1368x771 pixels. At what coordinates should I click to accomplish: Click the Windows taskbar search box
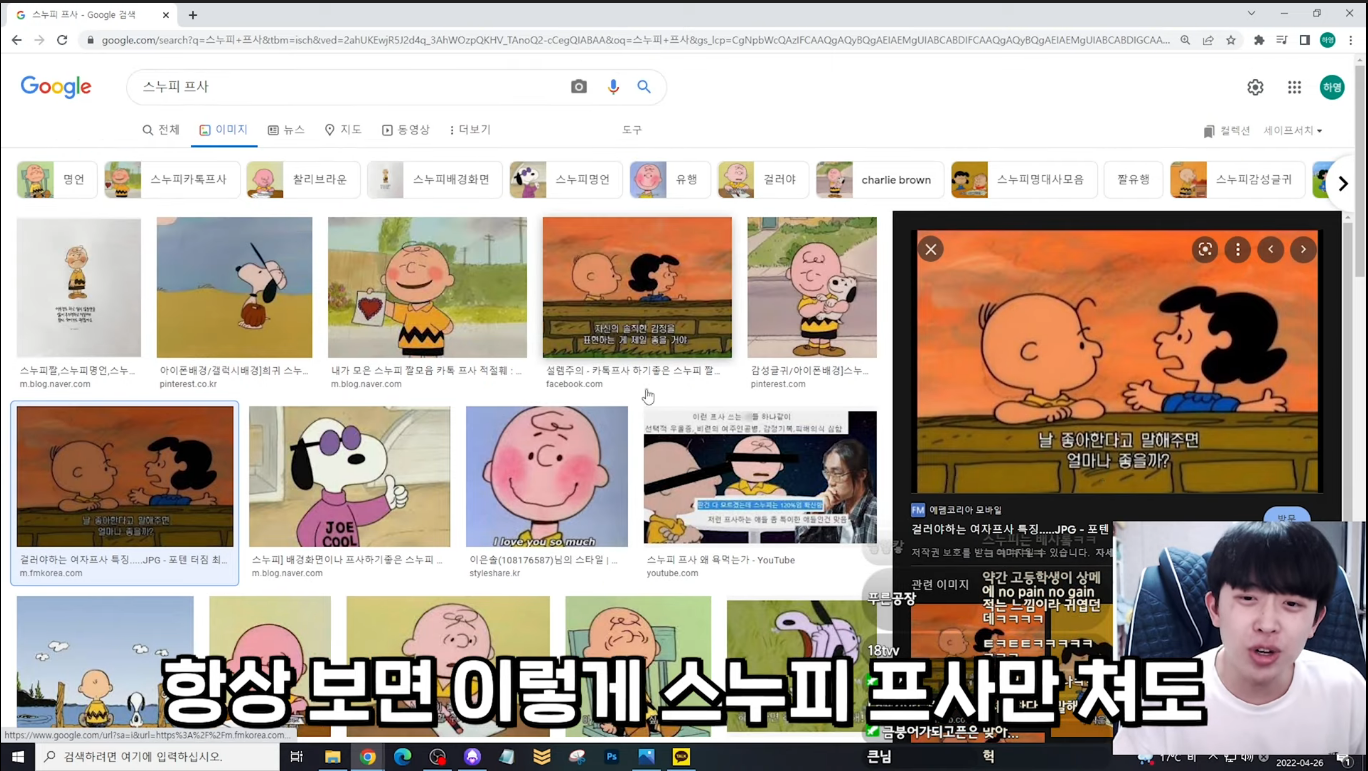pos(160,757)
